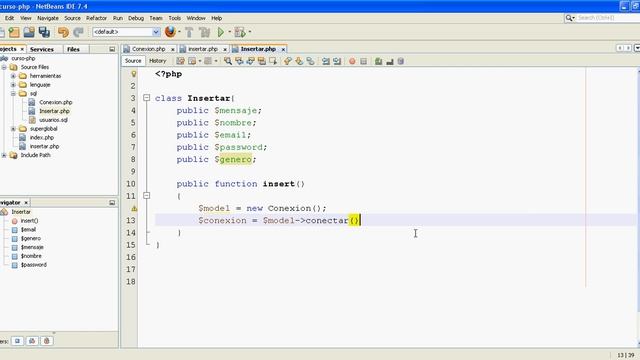The image size is (640, 360).
Task: Click the Last Edit editor toolbar icon
Action: click(180, 61)
